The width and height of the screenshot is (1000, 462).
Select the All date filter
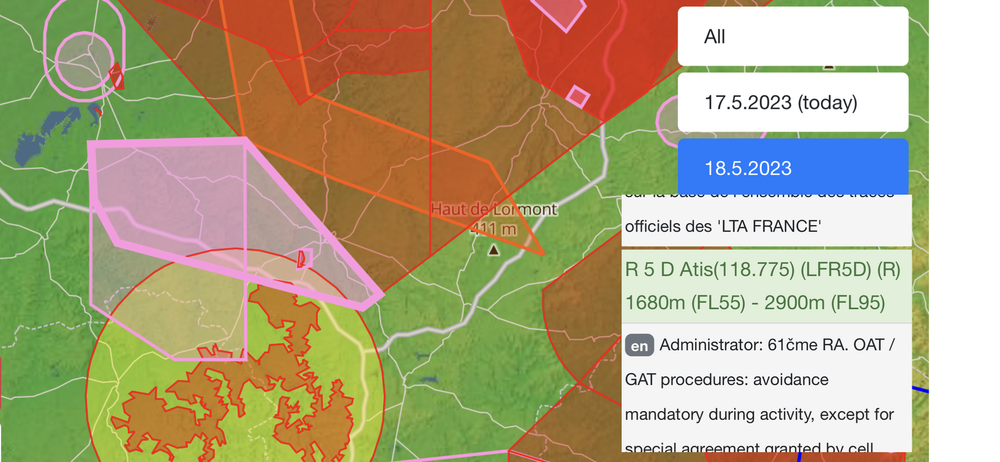(793, 36)
